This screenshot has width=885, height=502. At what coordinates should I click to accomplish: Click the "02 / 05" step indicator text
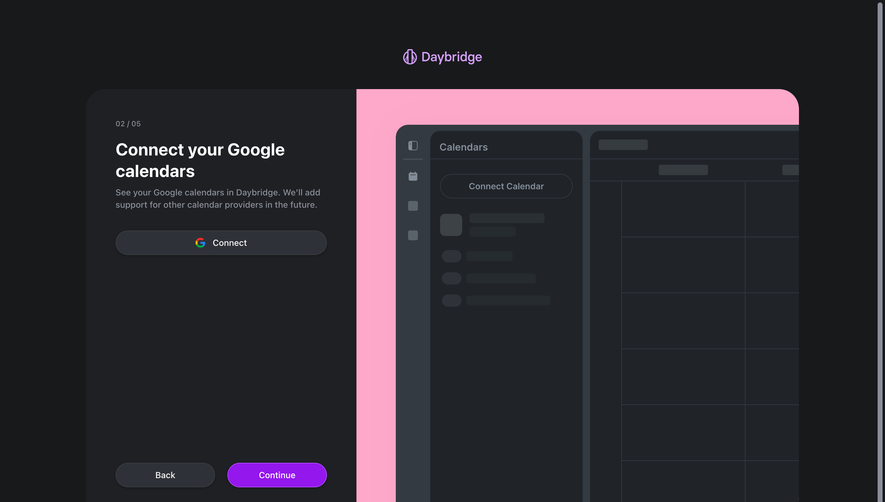click(128, 124)
